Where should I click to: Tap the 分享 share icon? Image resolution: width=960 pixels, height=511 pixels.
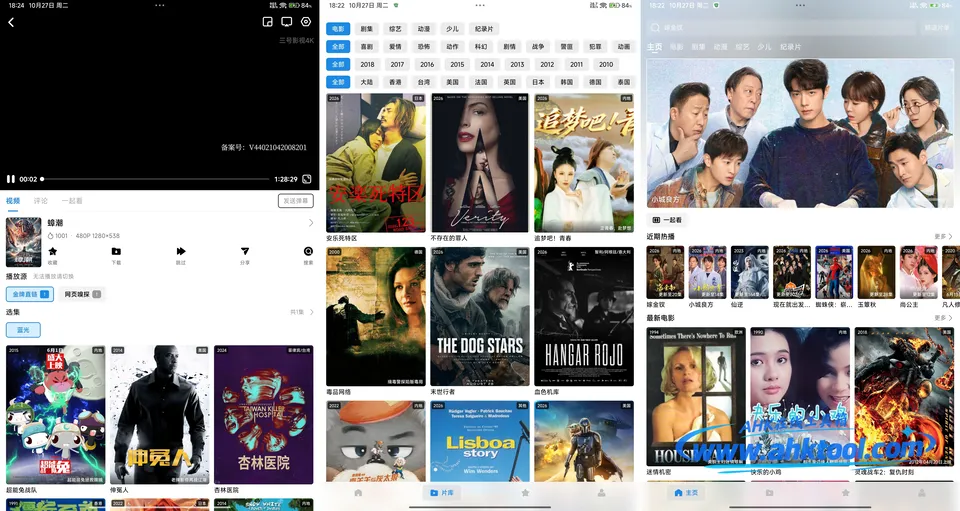tap(245, 252)
